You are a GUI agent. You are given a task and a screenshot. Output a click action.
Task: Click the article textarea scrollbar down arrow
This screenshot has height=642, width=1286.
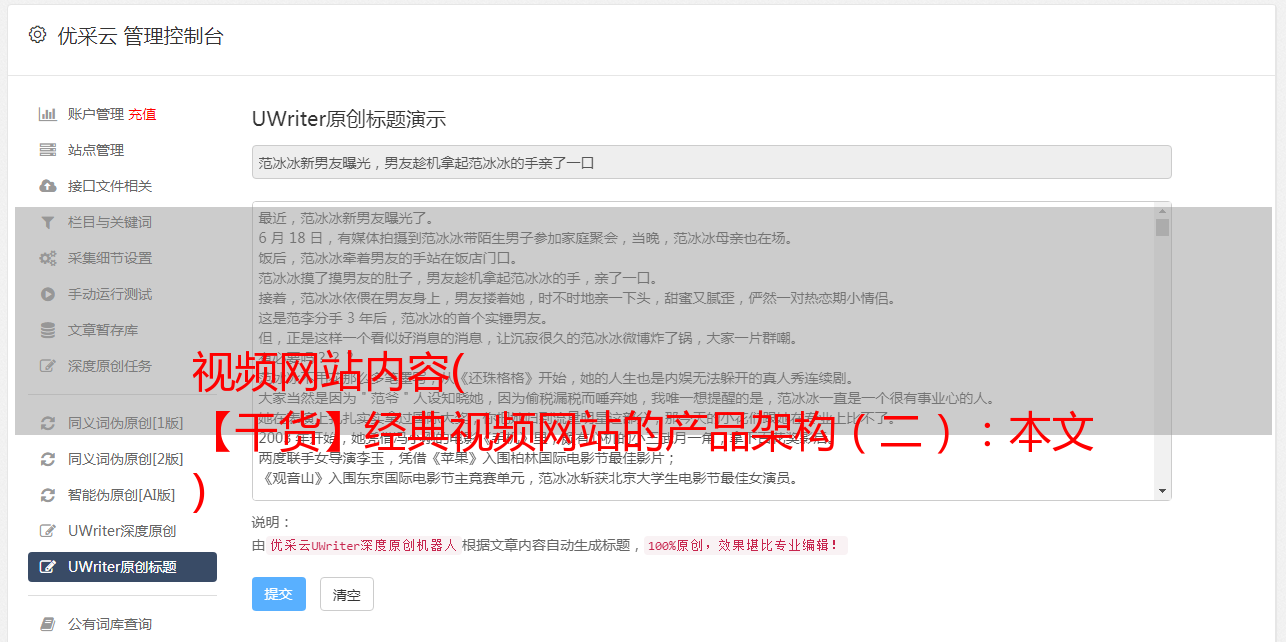(x=1162, y=491)
